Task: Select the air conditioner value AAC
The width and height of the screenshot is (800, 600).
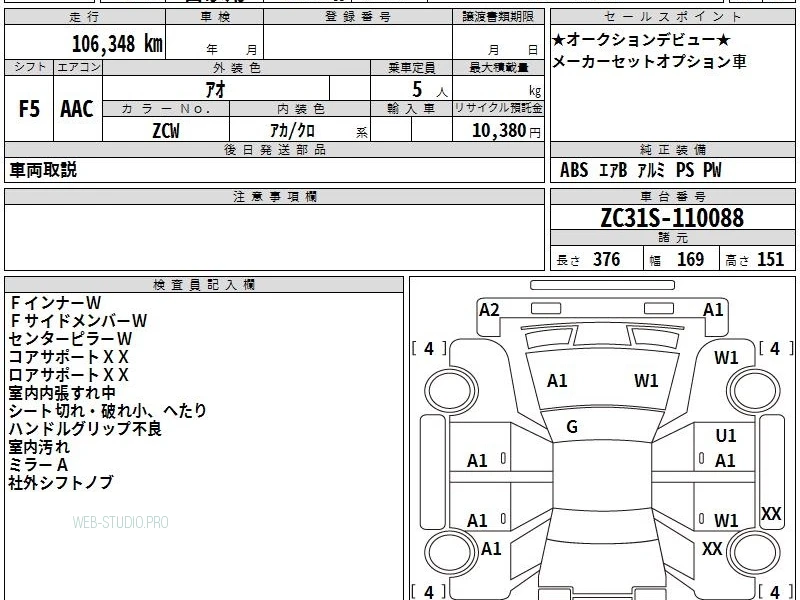Action: 77,109
